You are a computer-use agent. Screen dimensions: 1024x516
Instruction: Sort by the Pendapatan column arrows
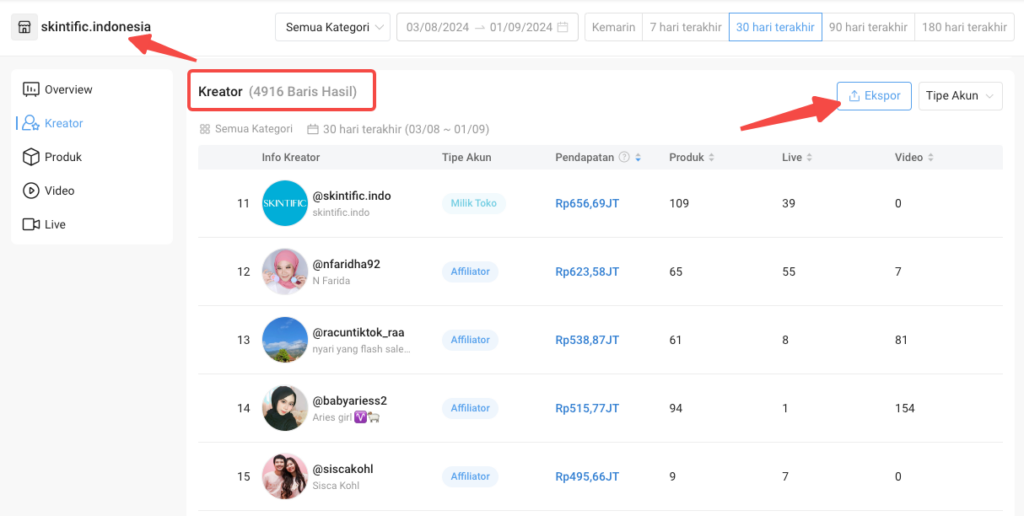(x=638, y=157)
